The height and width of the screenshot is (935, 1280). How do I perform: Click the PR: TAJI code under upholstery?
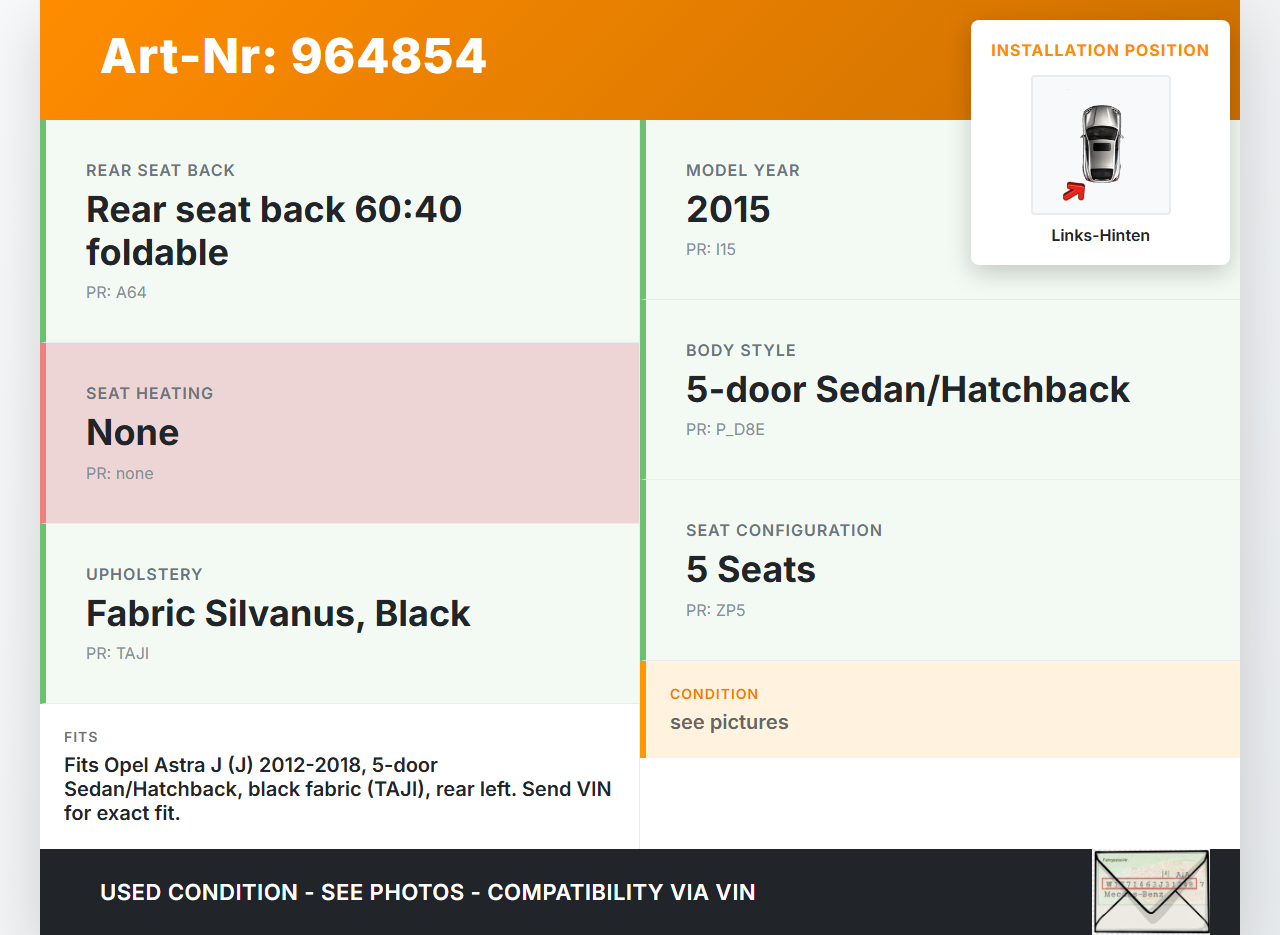click(x=118, y=654)
